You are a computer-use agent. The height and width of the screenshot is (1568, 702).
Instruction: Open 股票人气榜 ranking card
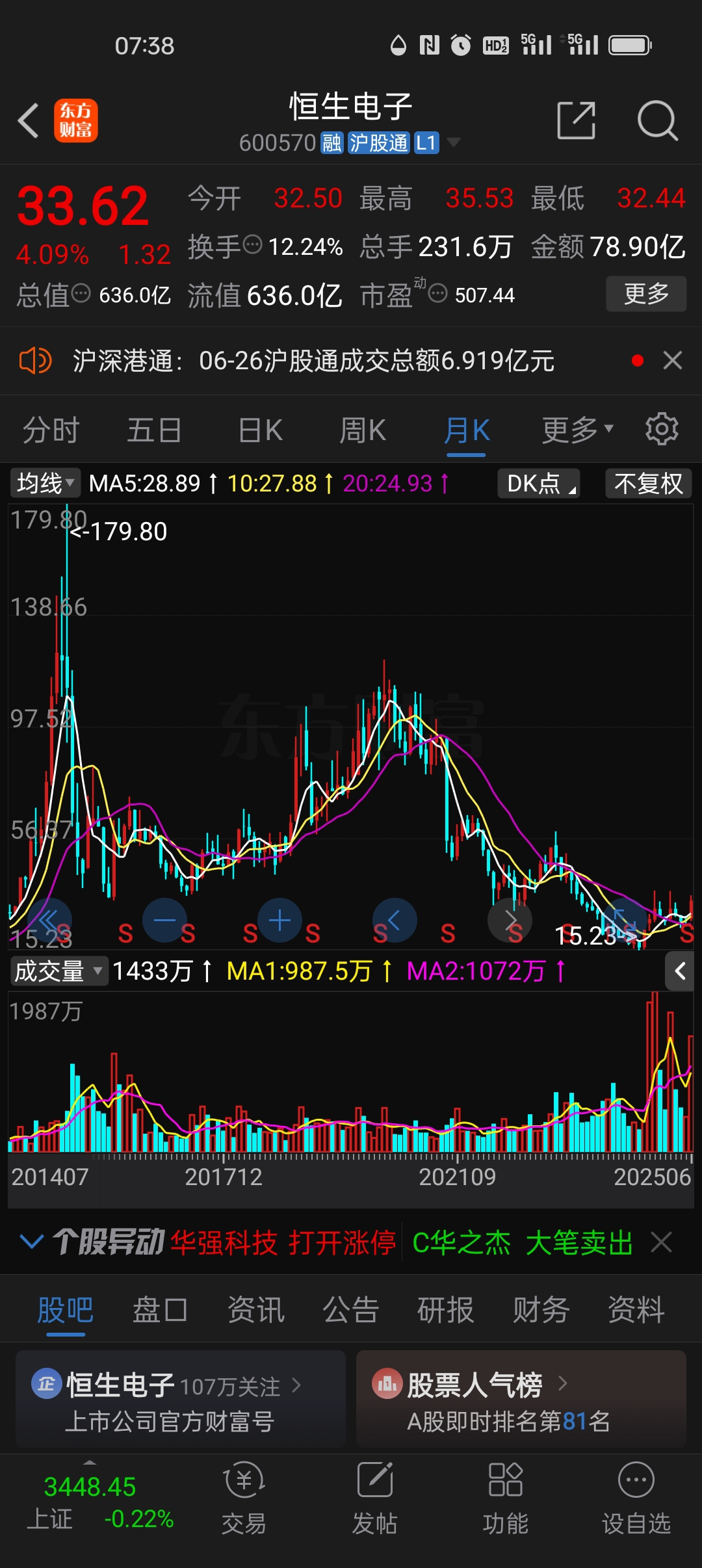coord(521,1398)
